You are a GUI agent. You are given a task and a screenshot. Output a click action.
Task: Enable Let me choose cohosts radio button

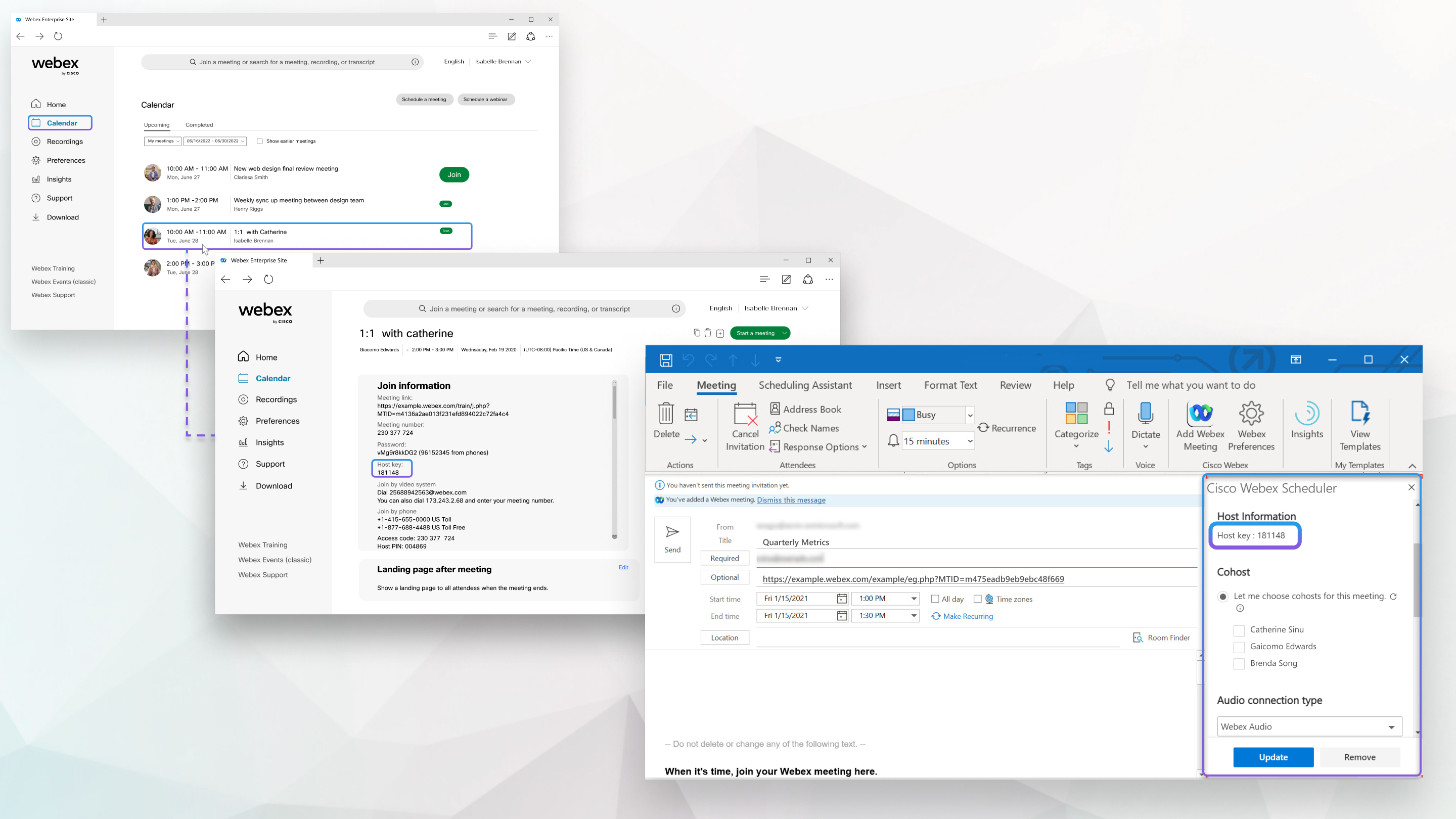click(1223, 597)
